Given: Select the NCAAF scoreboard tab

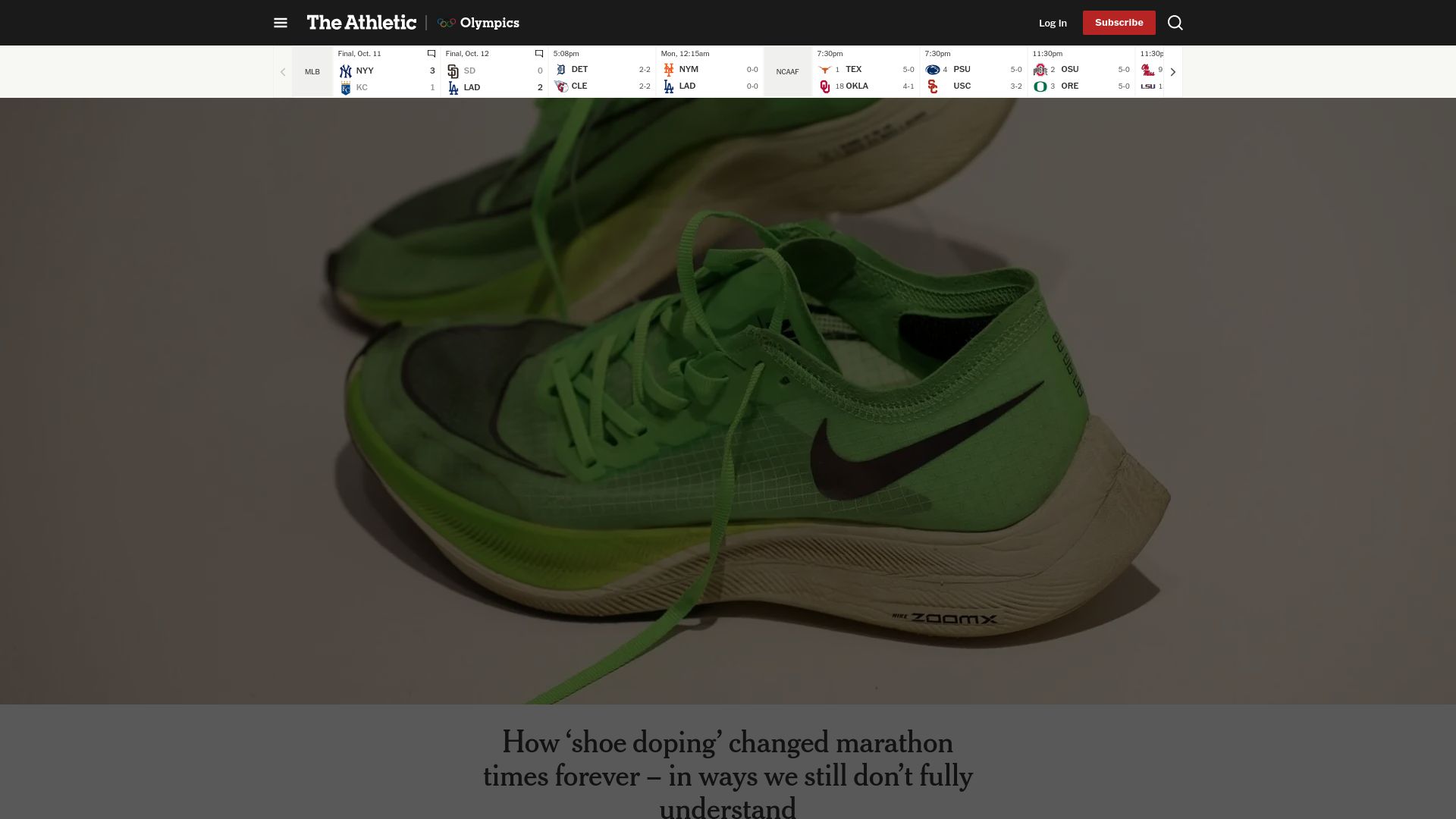Looking at the screenshot, I should [787, 72].
